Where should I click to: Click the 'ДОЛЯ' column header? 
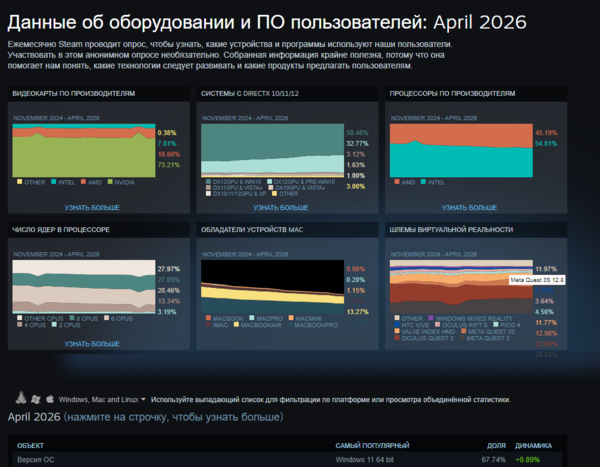pyautogui.click(x=496, y=446)
